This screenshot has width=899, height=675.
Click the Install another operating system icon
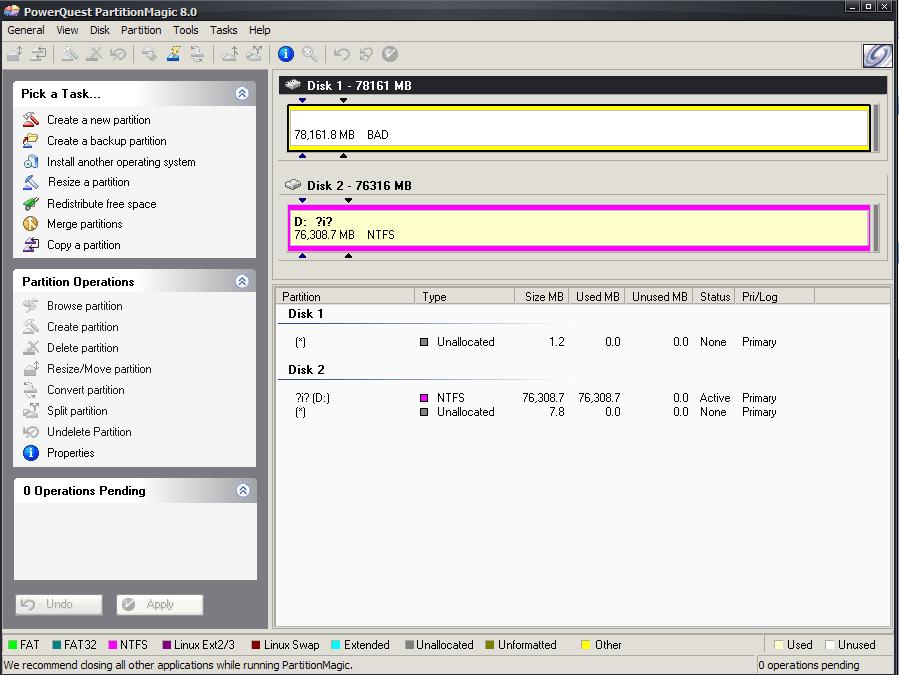[31, 162]
